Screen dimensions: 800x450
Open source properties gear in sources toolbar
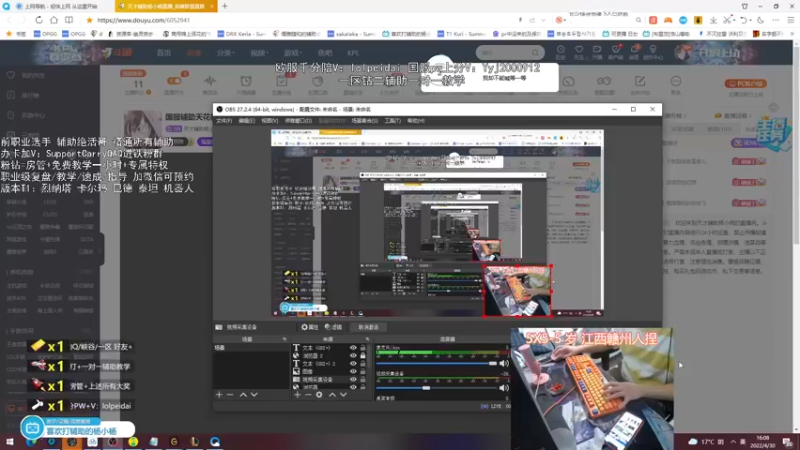point(319,394)
